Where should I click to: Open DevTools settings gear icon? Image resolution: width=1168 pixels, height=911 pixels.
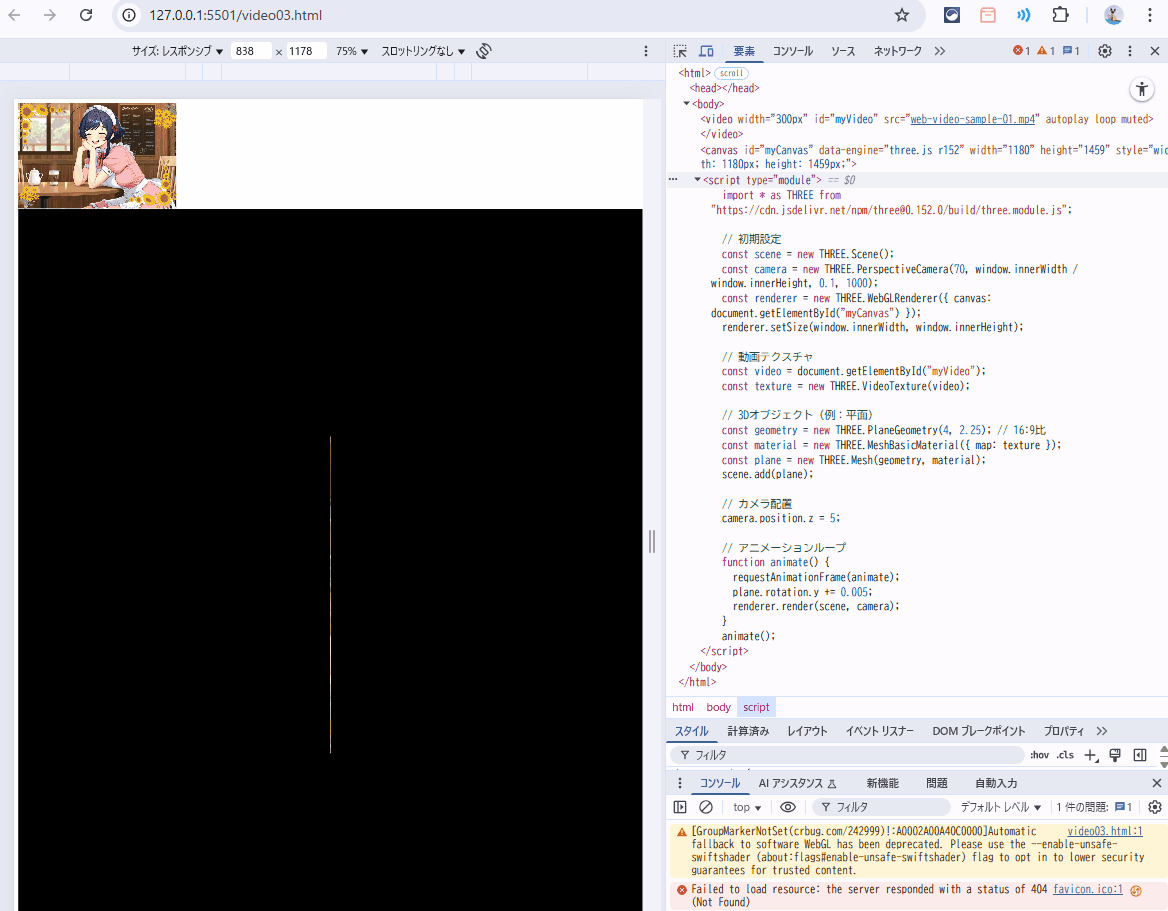point(1105,51)
